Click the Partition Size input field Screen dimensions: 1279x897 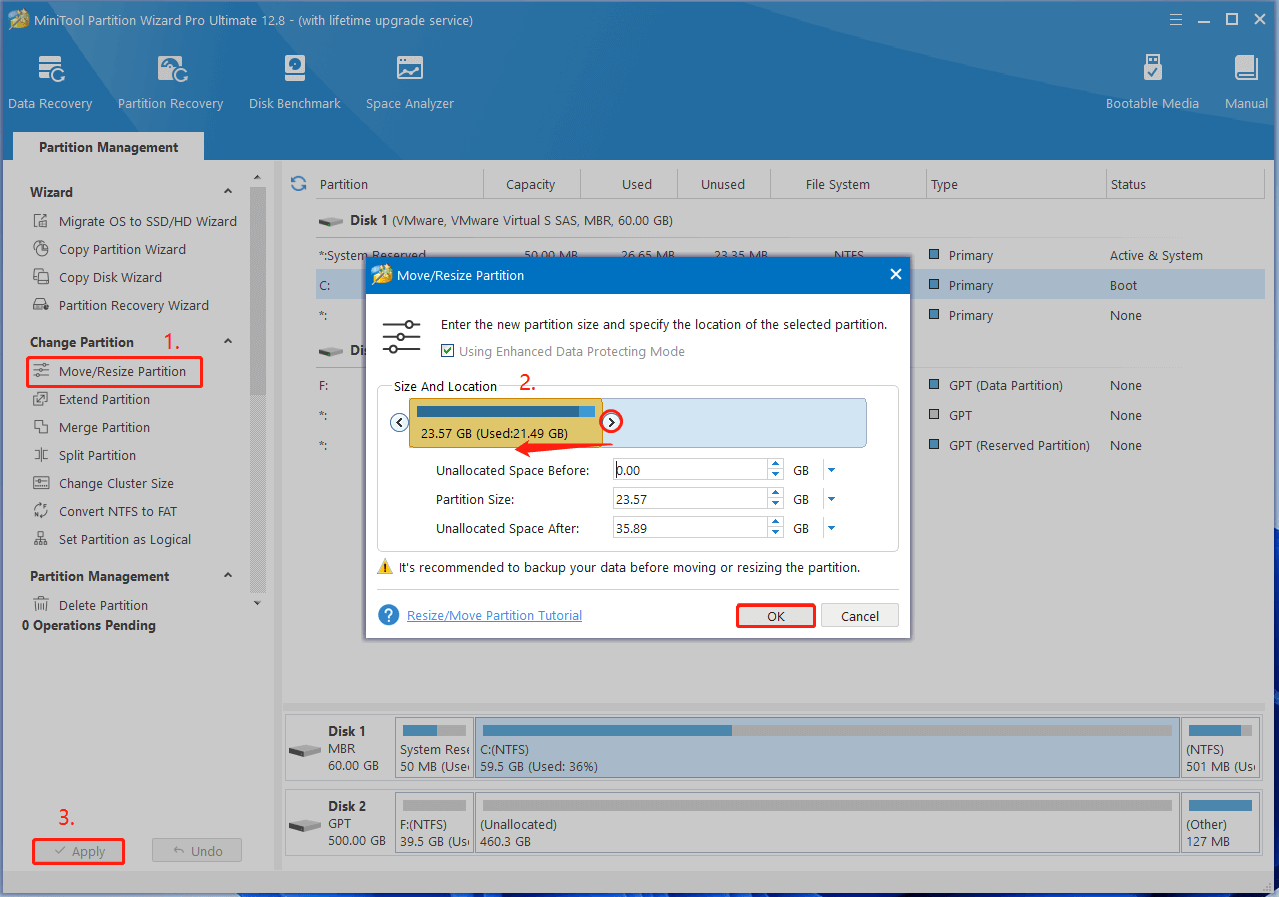point(690,499)
